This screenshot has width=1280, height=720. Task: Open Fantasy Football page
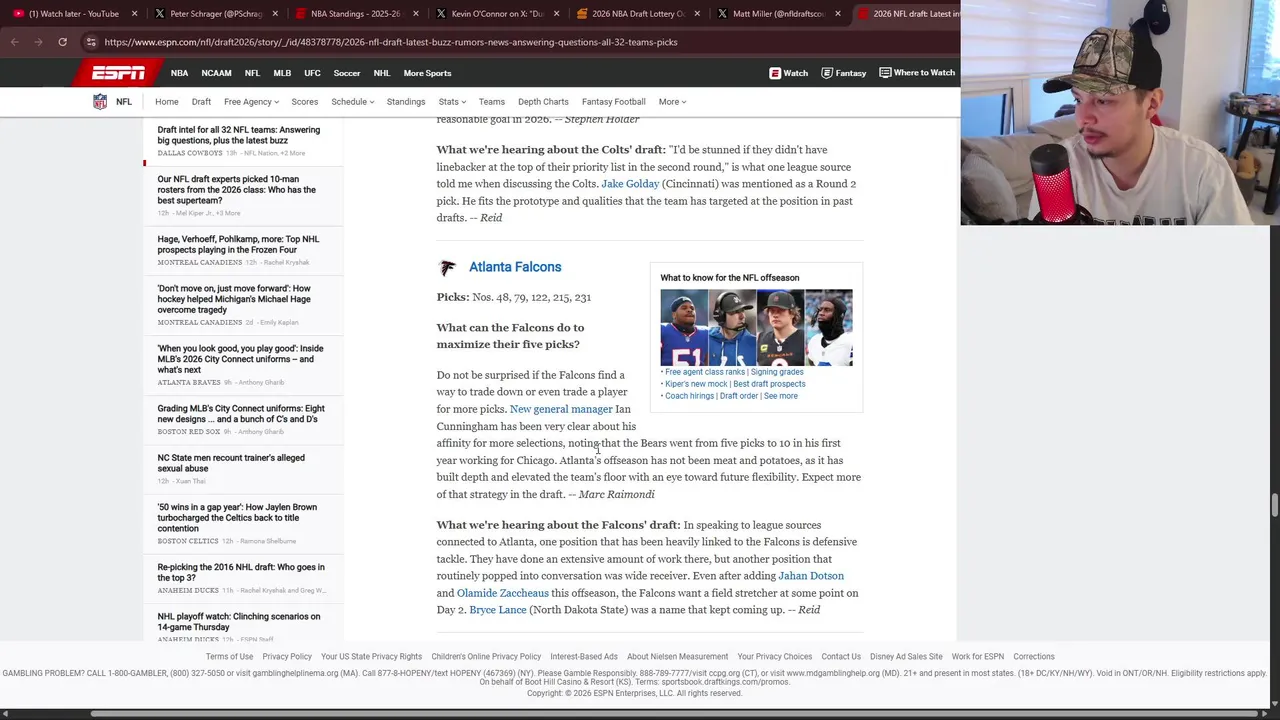point(614,102)
